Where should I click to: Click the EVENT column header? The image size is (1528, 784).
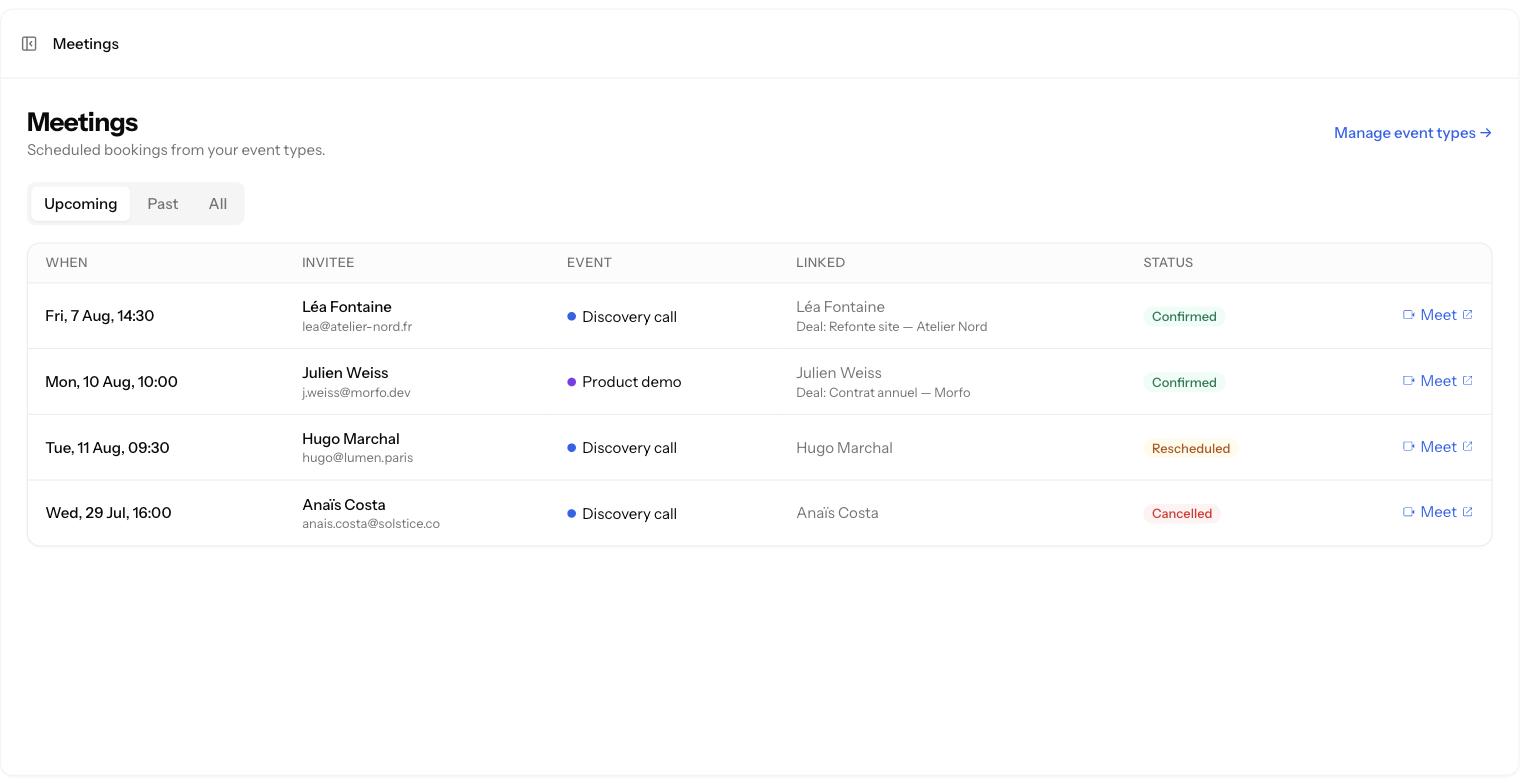pyautogui.click(x=589, y=263)
